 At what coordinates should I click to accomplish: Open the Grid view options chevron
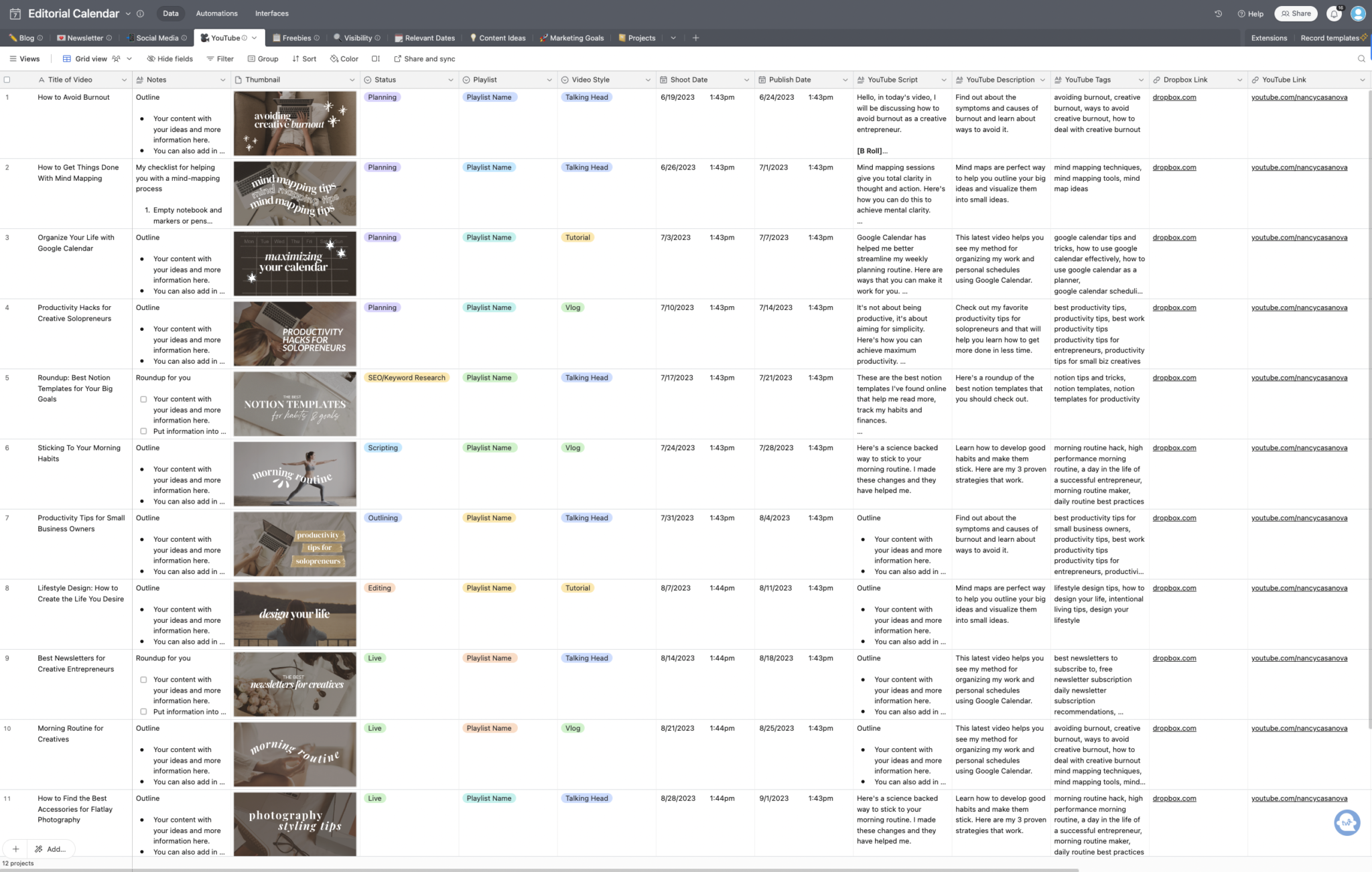(x=129, y=59)
